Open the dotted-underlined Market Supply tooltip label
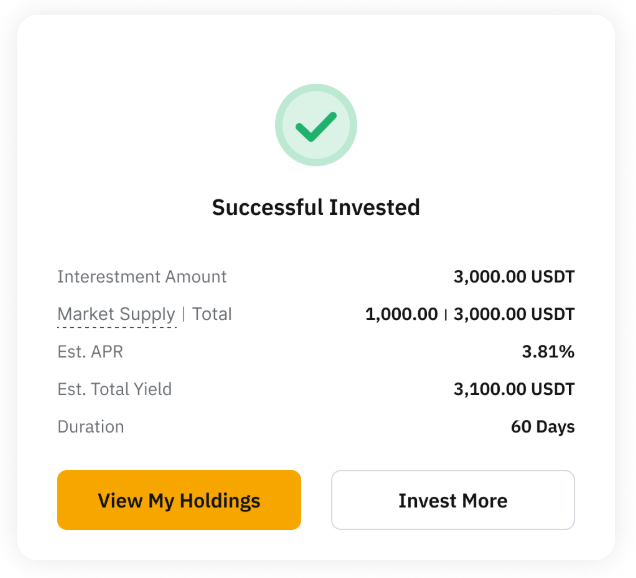 [116, 314]
